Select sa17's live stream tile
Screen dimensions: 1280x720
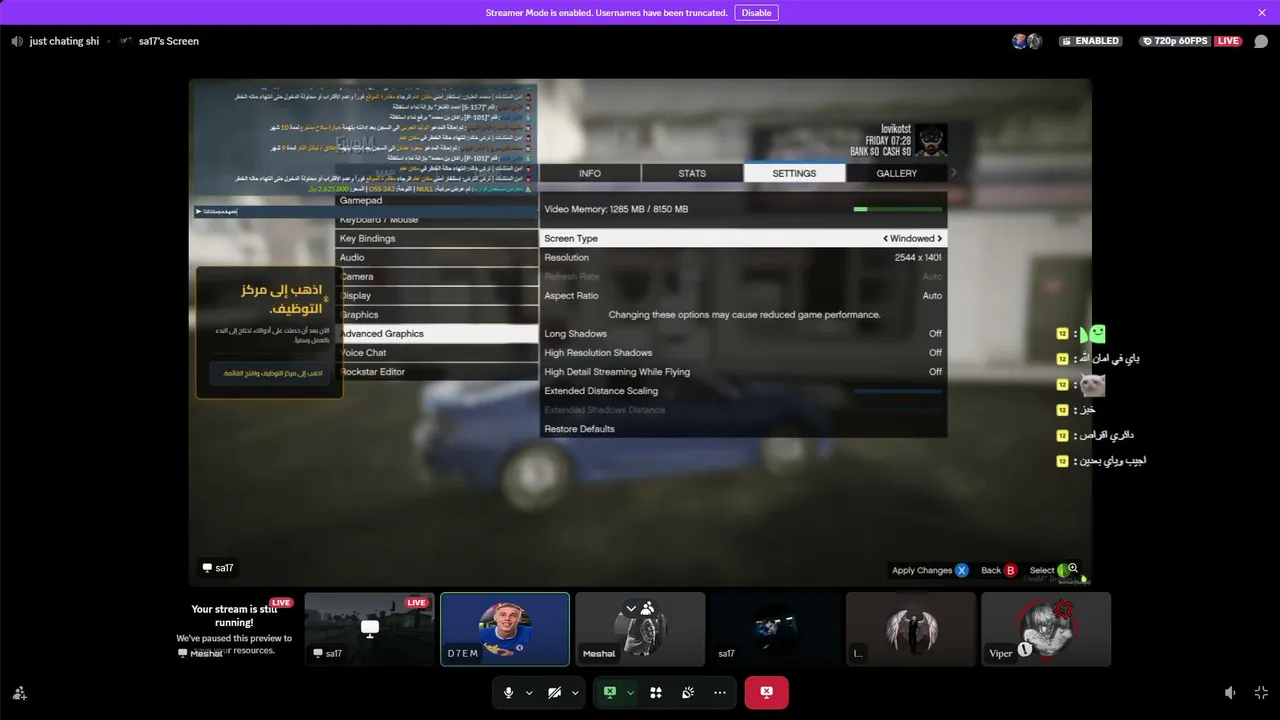(x=370, y=629)
